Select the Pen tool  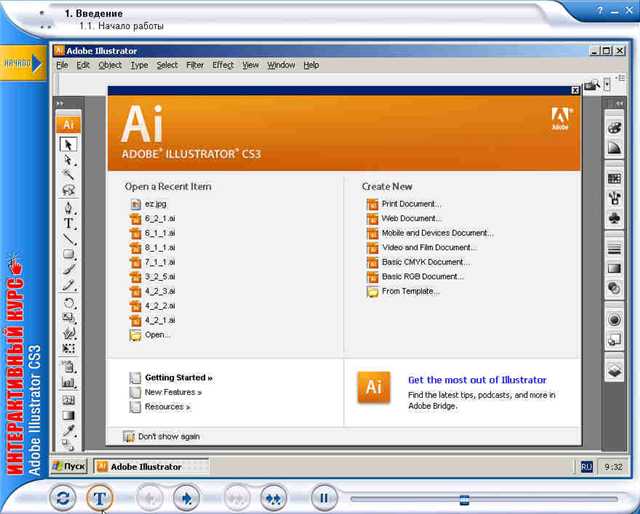(x=68, y=208)
